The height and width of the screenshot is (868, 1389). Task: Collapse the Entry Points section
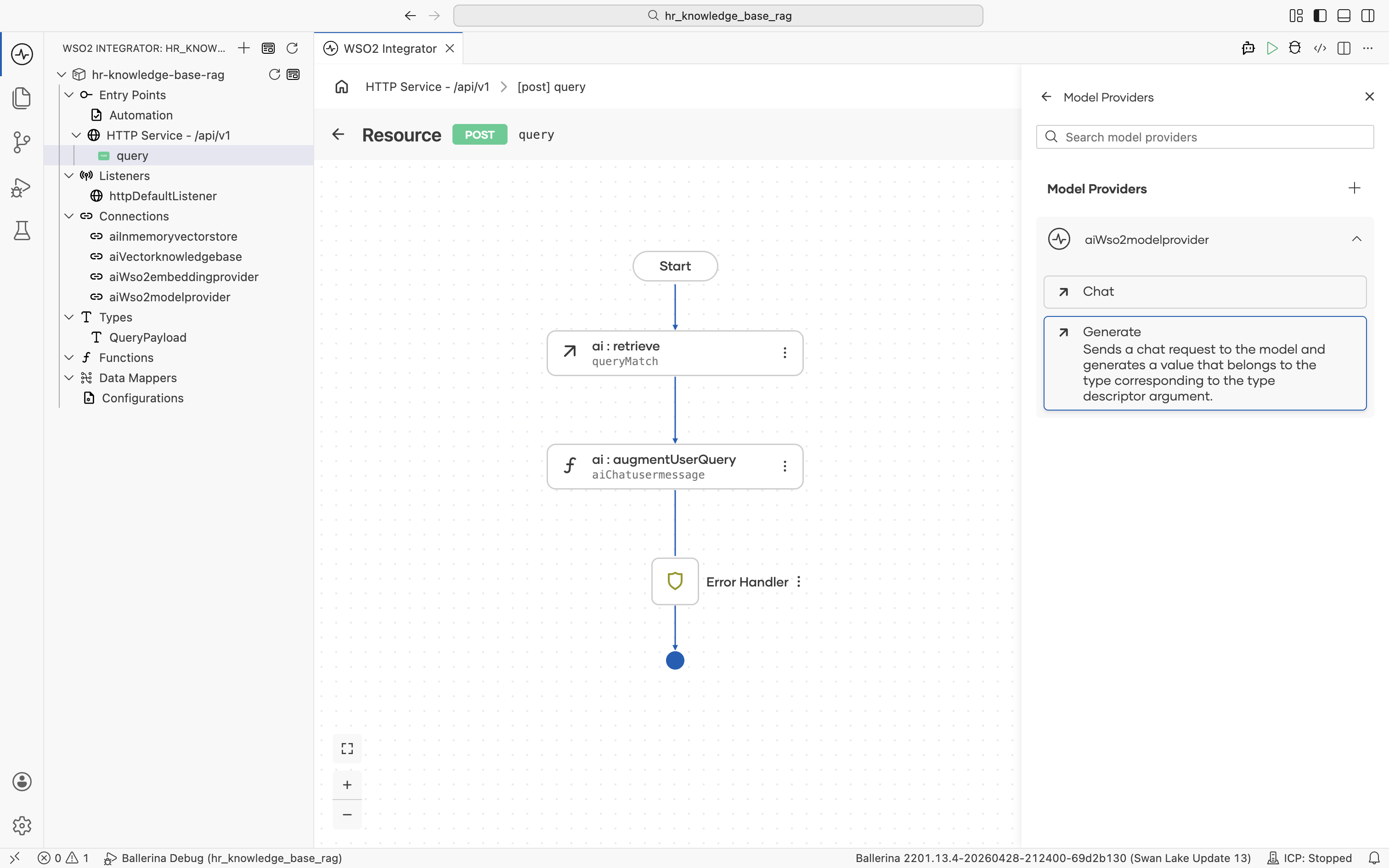tap(69, 95)
